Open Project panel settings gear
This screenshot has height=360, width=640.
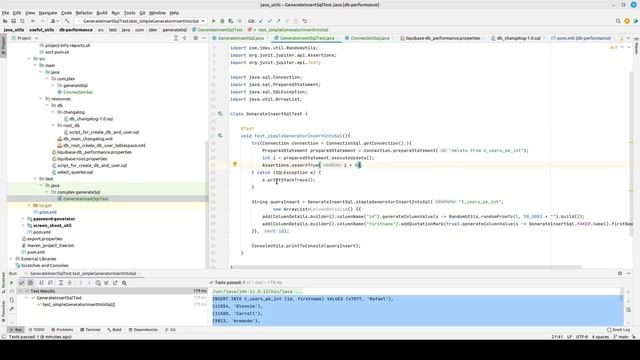pyautogui.click(x=196, y=38)
